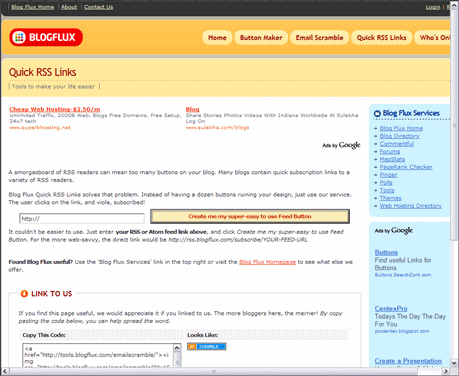Open www.superbhosting.net ad URL
459x376 pixels.
coord(40,127)
